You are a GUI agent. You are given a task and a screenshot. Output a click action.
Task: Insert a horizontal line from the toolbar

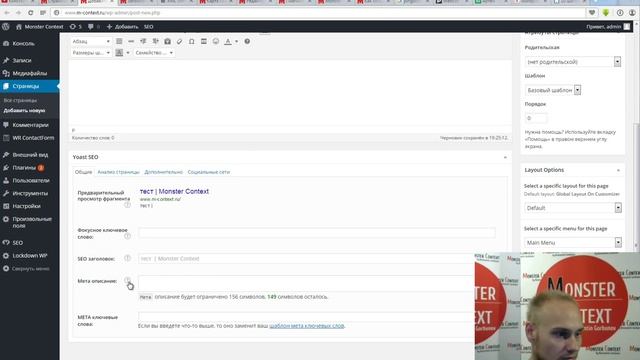coord(131,41)
